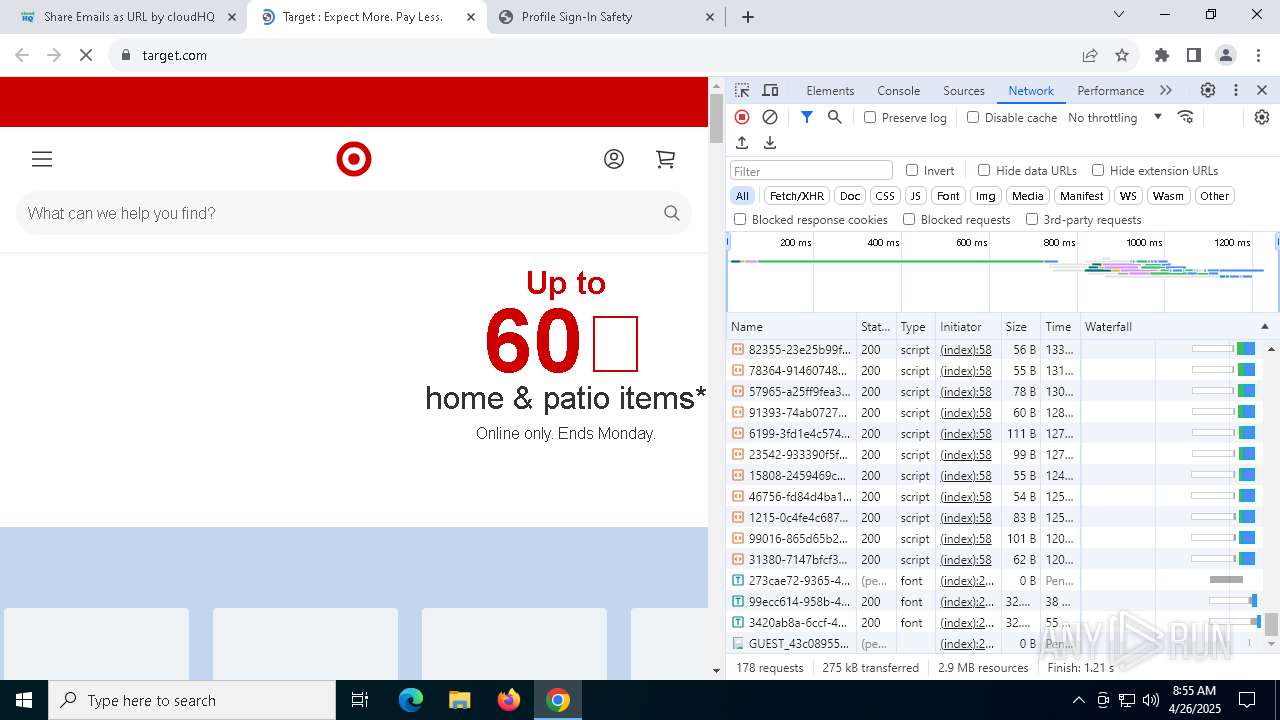Filter requests by WS type
This screenshot has height=720, width=1280.
[x=1128, y=196]
